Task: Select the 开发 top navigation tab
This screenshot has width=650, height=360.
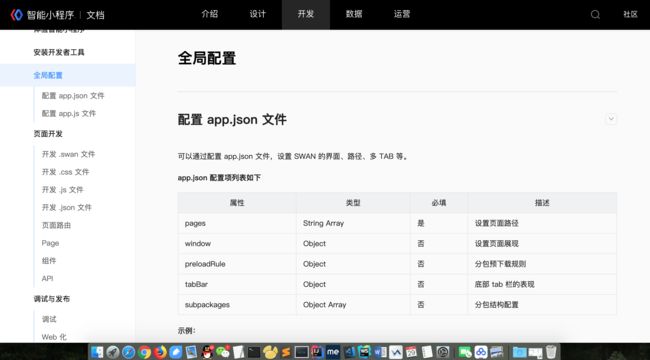Action: [306, 14]
